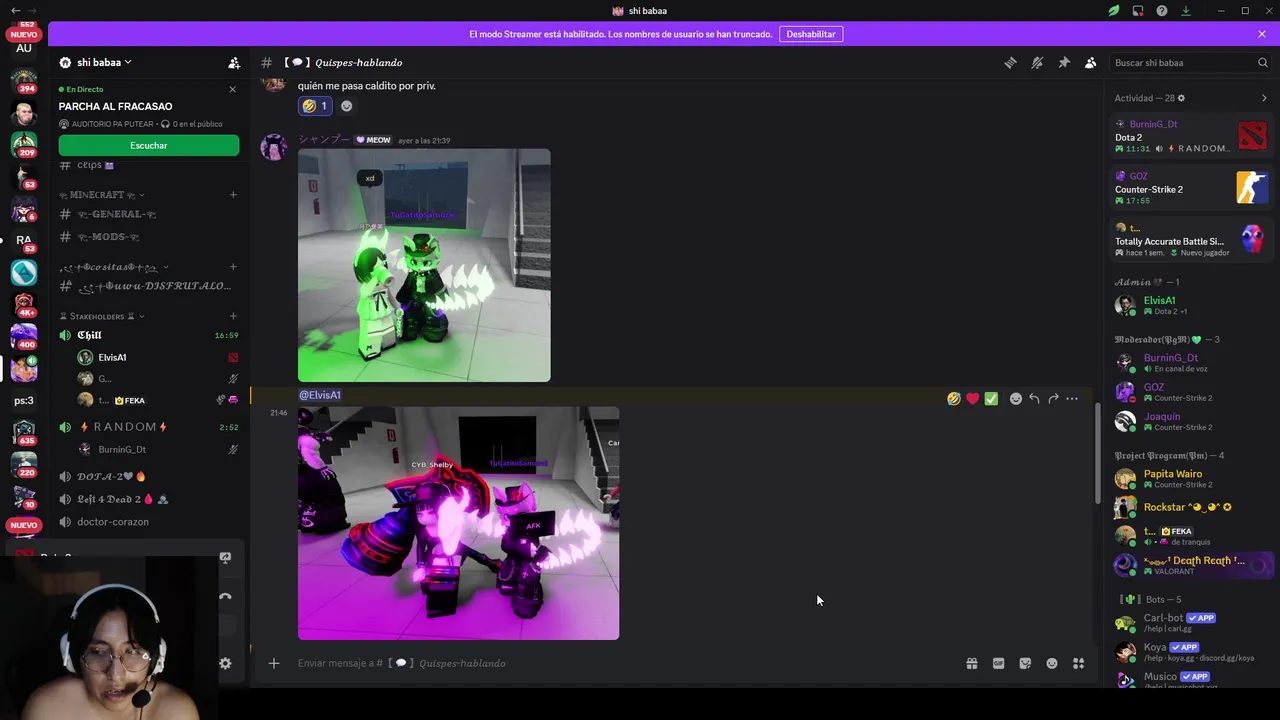Add laughing emoji quick reaction on message

954,398
